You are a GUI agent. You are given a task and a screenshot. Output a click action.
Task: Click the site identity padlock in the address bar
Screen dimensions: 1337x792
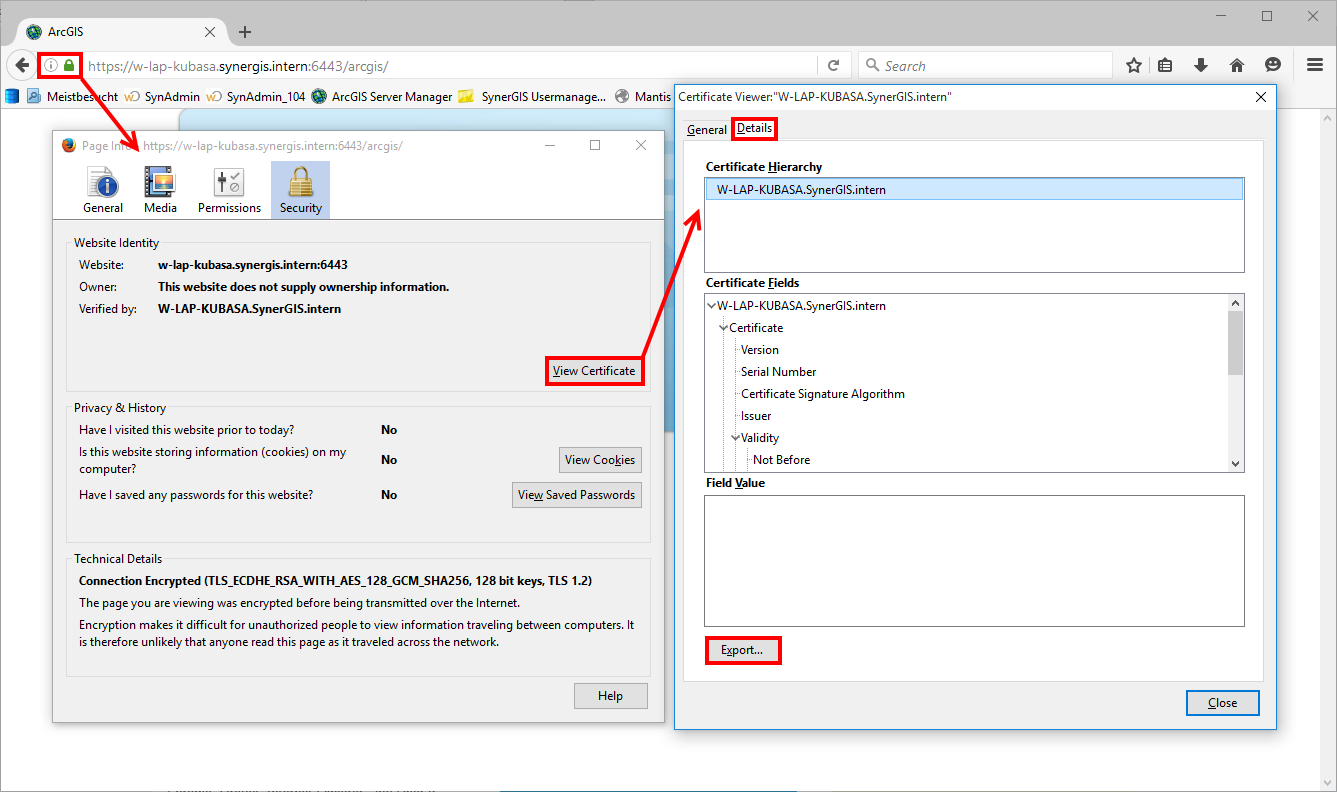coord(69,64)
